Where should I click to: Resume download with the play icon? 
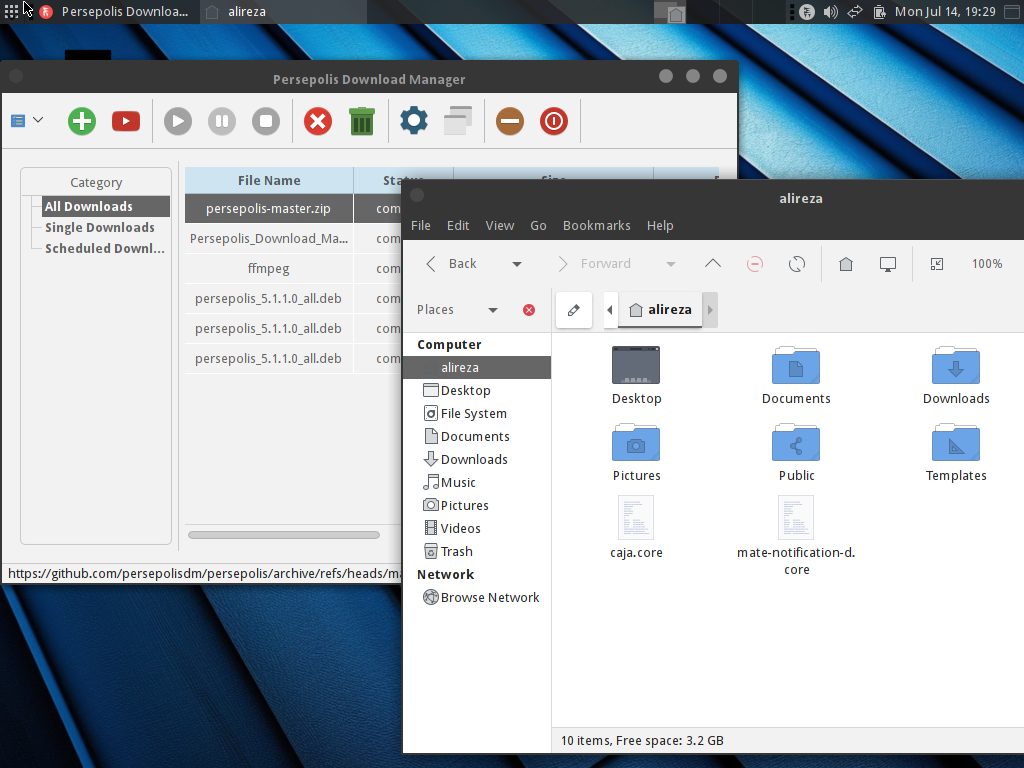coord(178,121)
